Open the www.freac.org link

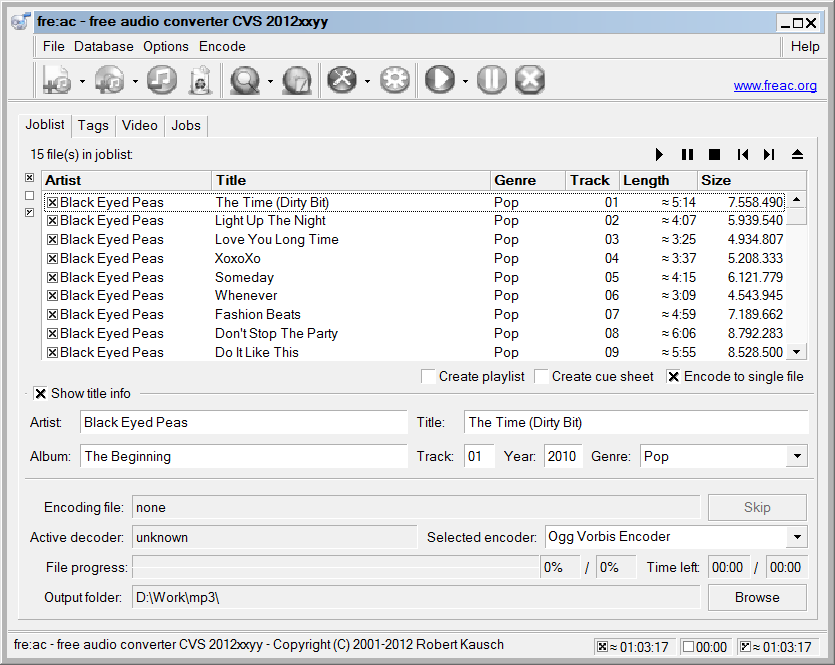(x=775, y=85)
